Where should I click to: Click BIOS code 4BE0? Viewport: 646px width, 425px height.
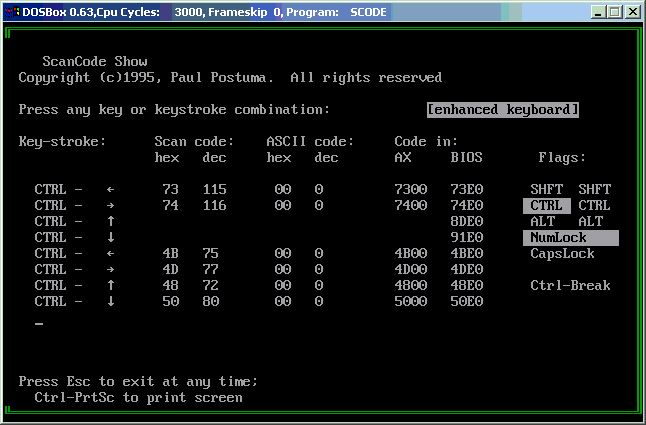(x=466, y=254)
